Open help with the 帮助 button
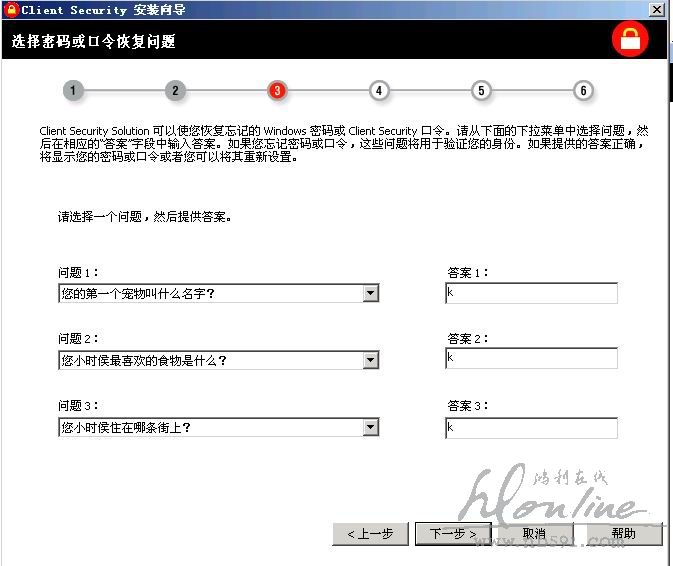The height and width of the screenshot is (566, 673). click(x=623, y=534)
